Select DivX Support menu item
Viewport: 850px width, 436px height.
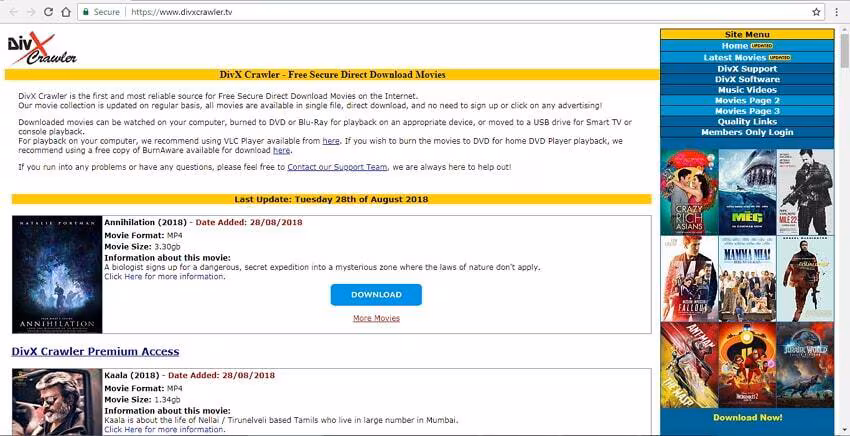(747, 69)
